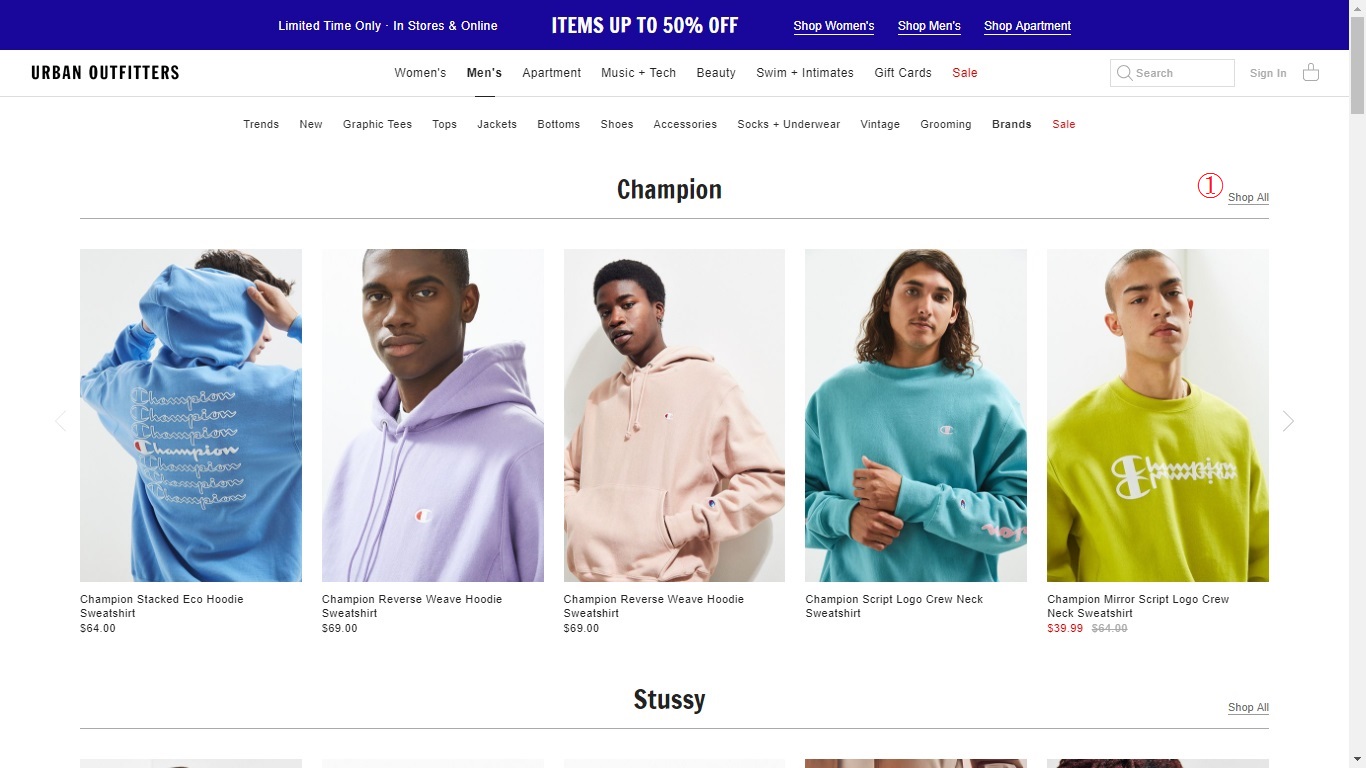Open Champion Stacked Eco Hoodie image
The width and height of the screenshot is (1366, 768).
point(191,415)
